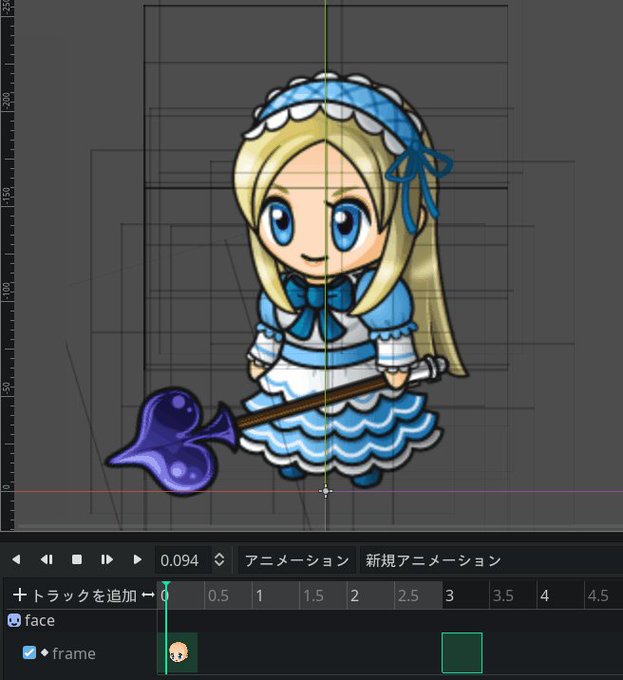Image resolution: width=623 pixels, height=680 pixels.
Task: Select the face node track row
Action: point(312,621)
